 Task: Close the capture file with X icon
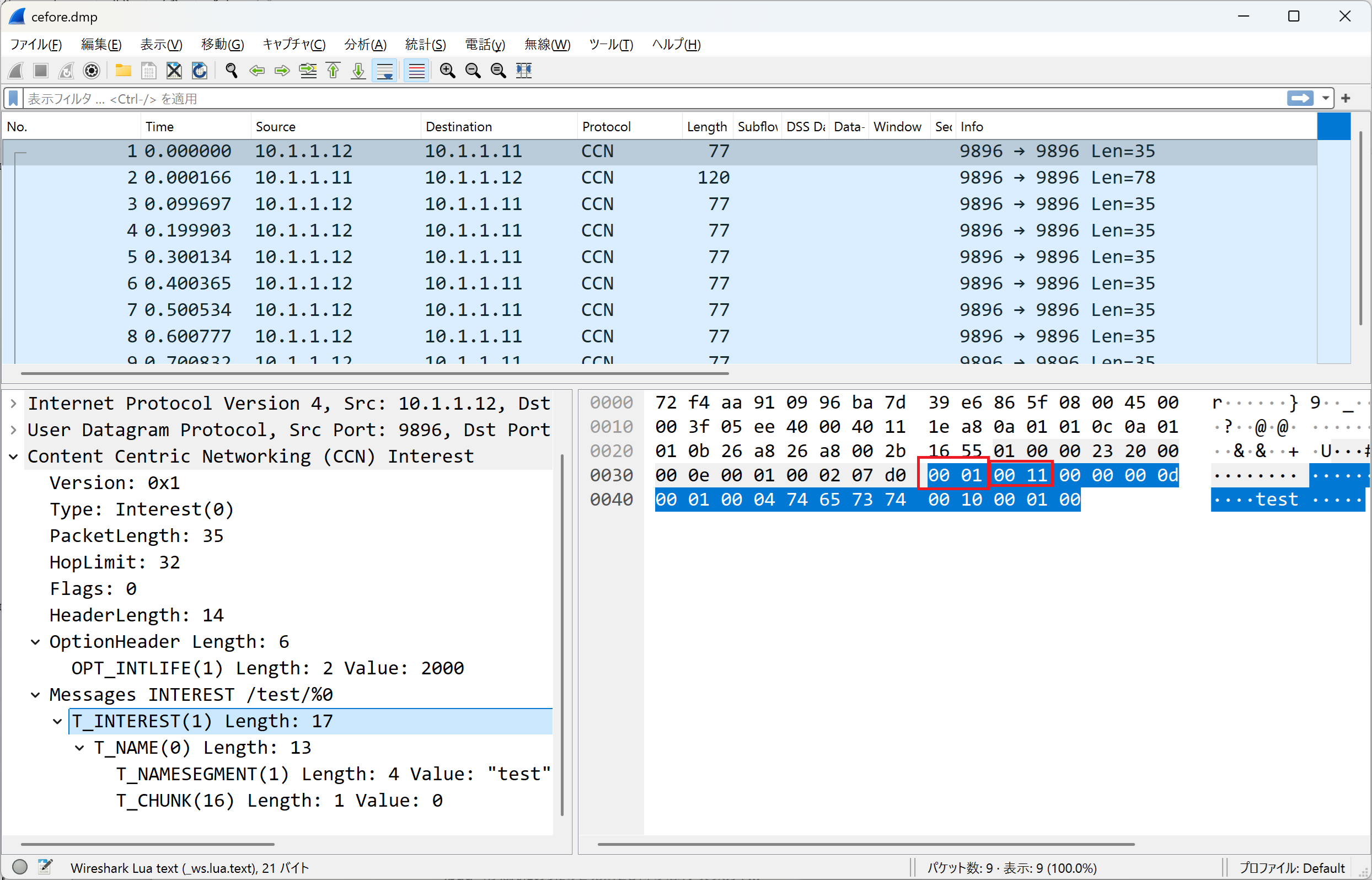pyautogui.click(x=174, y=71)
